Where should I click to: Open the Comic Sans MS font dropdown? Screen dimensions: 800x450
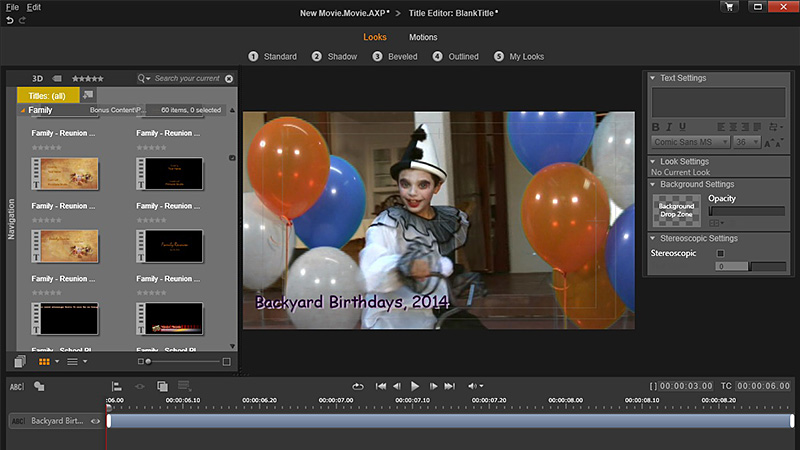click(690, 143)
